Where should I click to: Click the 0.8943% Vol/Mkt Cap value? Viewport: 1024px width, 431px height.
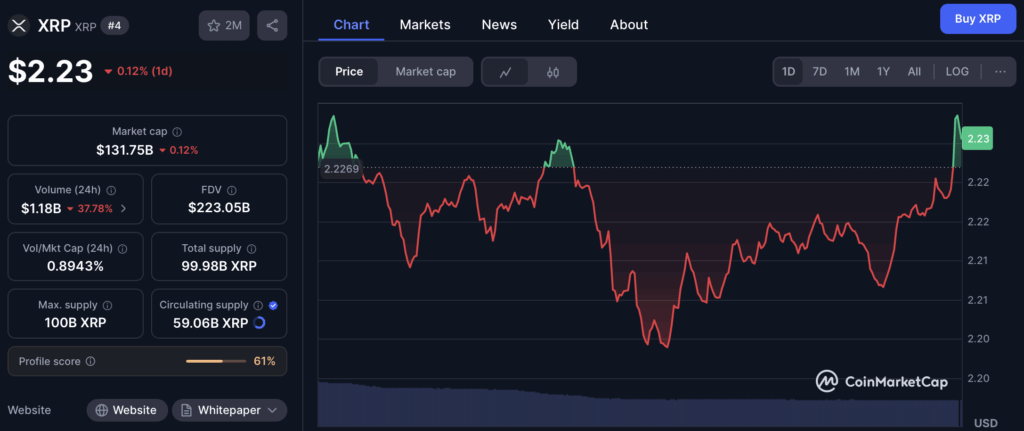point(75,266)
